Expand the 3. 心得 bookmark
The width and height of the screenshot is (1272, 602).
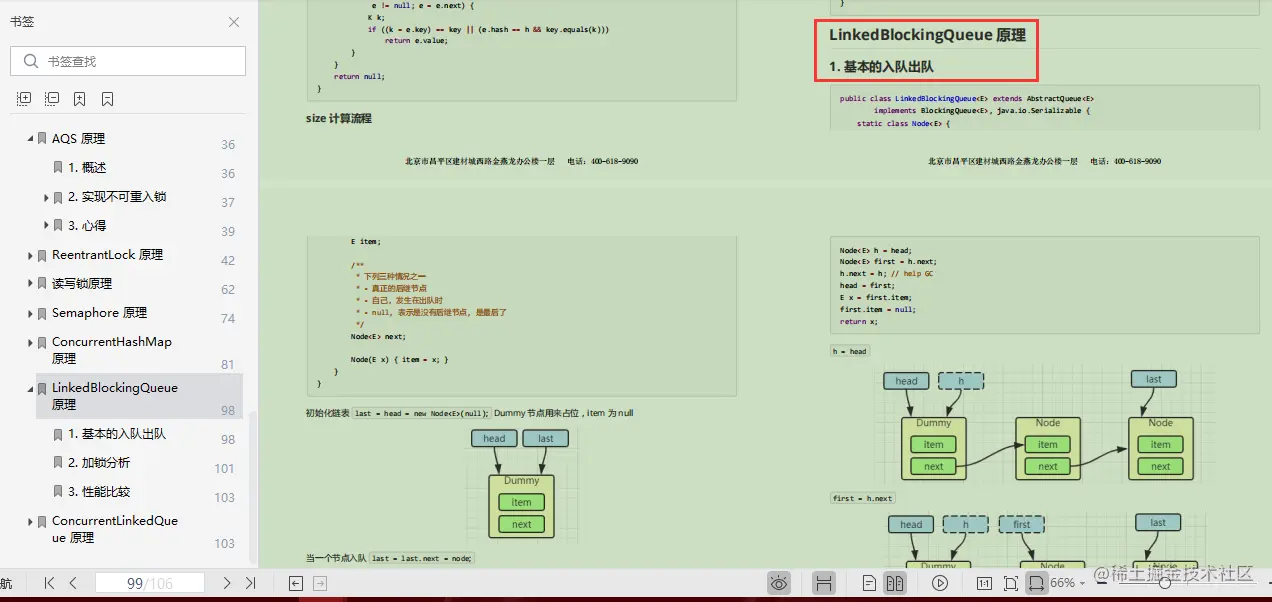[47, 226]
